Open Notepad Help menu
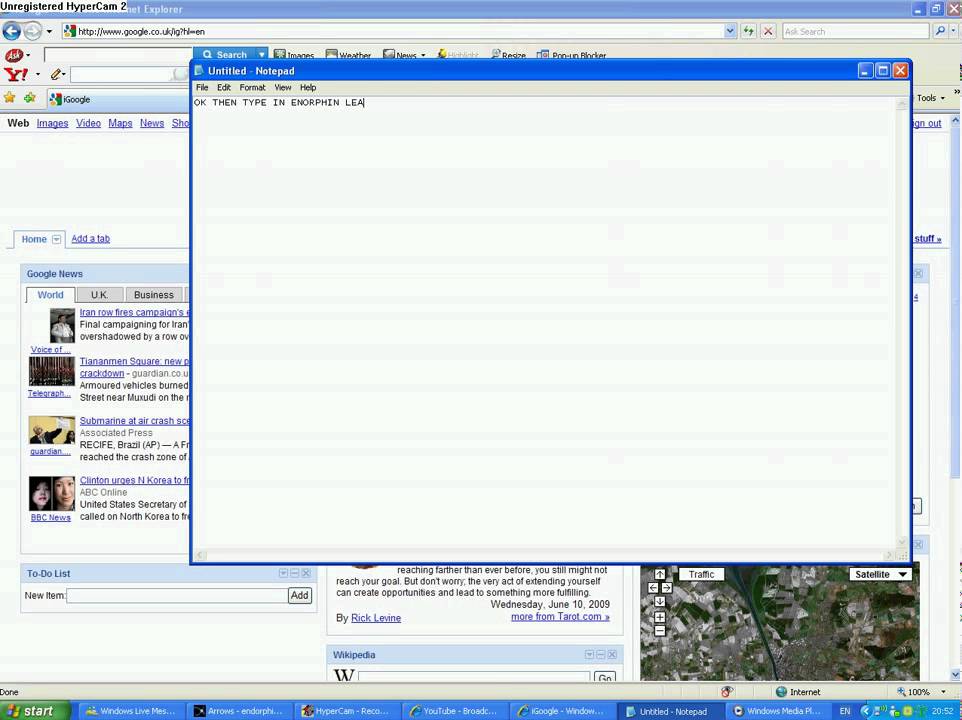Screen dimensions: 962x720 pos(308,88)
